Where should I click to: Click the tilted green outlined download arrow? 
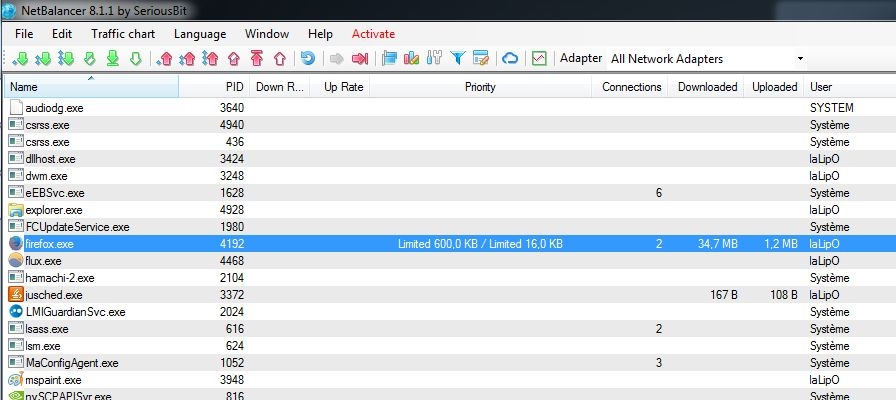(x=90, y=58)
